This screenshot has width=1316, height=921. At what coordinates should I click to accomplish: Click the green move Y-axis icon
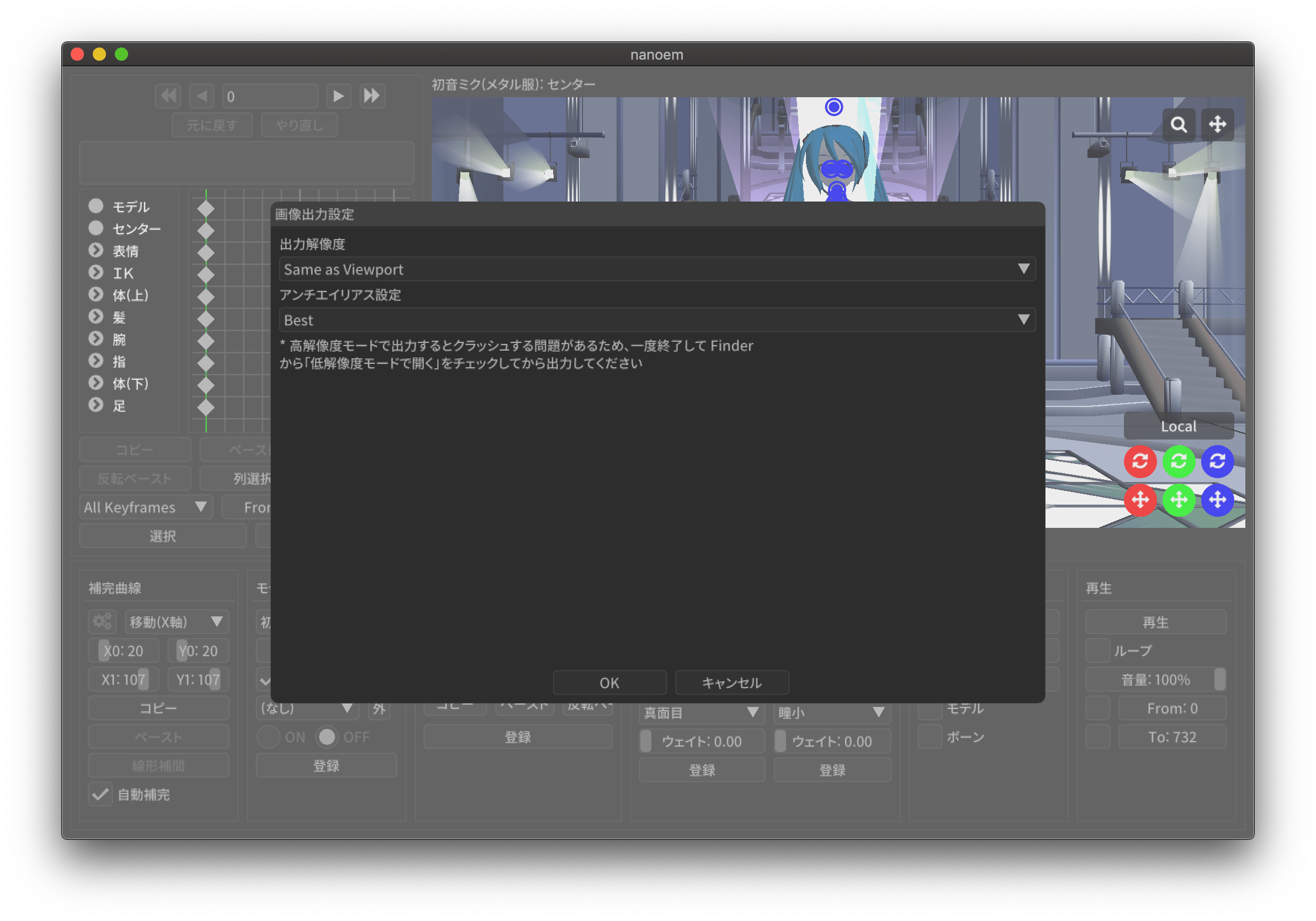(1179, 500)
